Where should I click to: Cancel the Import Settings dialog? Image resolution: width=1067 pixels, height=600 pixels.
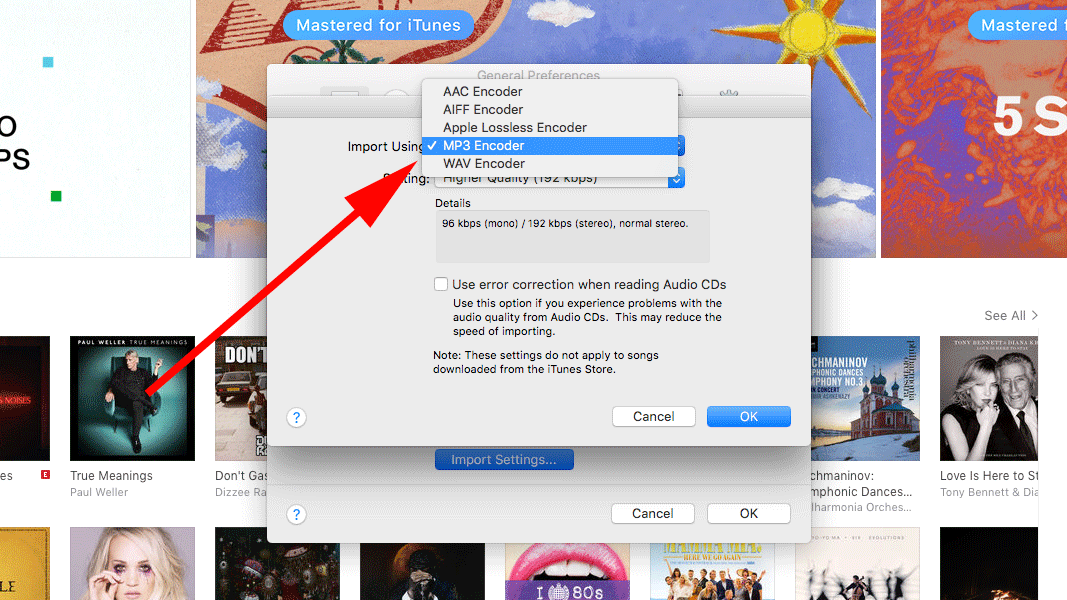tap(653, 416)
